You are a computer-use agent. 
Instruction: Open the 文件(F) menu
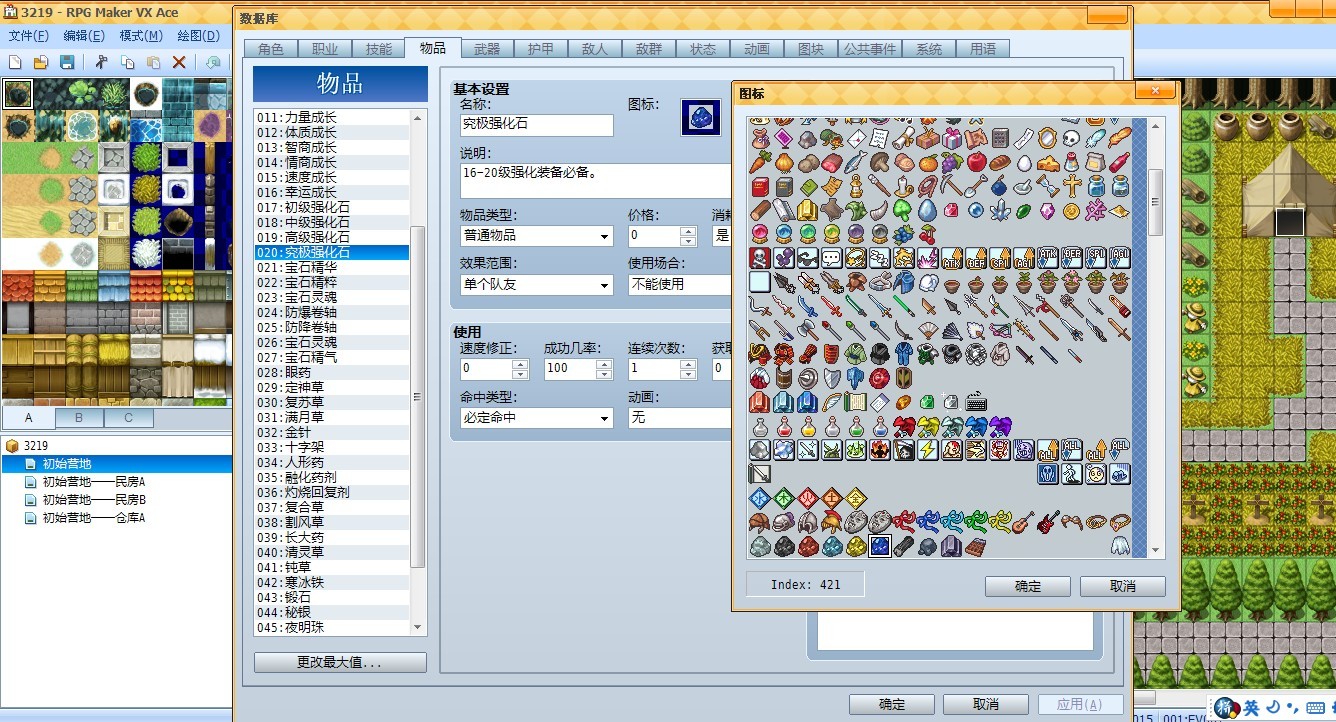[29, 36]
